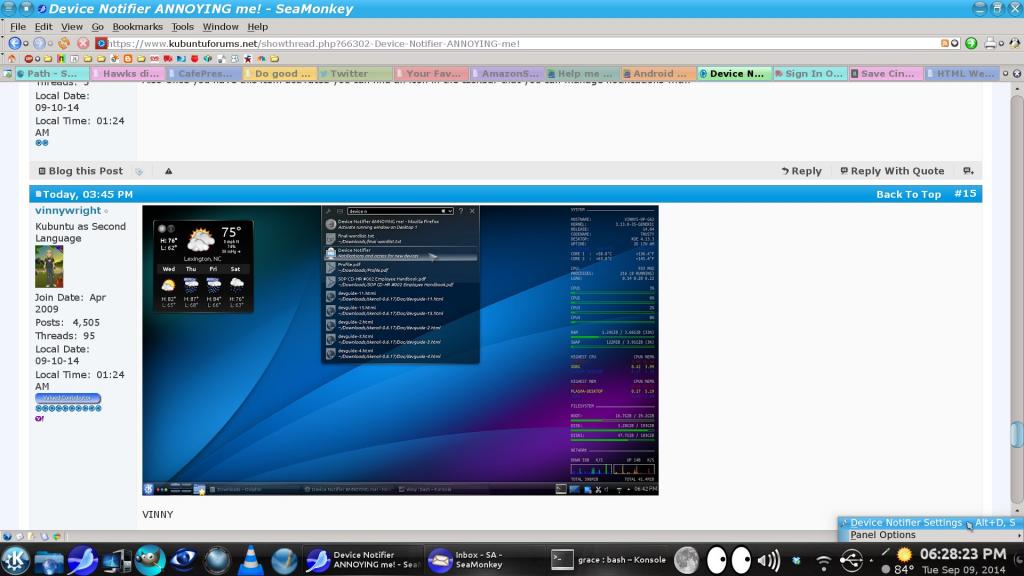Open vinnywright's desktop screenshot image
Viewport: 1024px width, 576px height.
pos(400,350)
